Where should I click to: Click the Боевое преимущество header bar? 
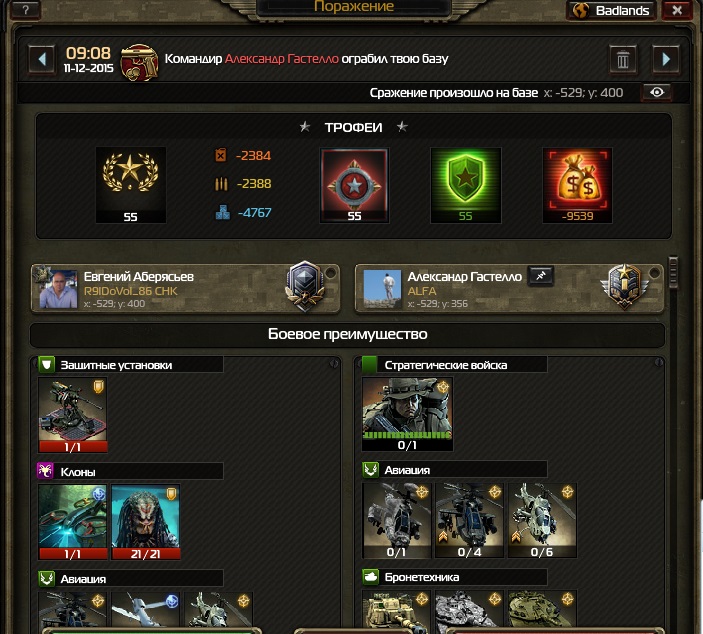click(x=347, y=334)
